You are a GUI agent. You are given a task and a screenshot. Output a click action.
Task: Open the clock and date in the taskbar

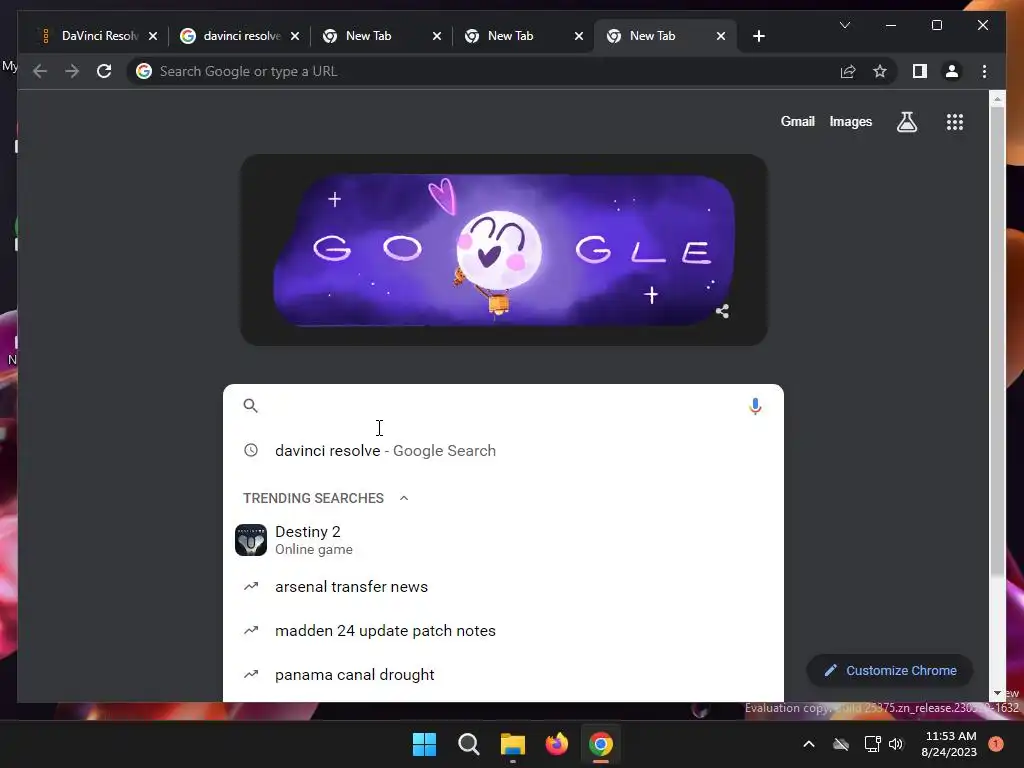950,744
